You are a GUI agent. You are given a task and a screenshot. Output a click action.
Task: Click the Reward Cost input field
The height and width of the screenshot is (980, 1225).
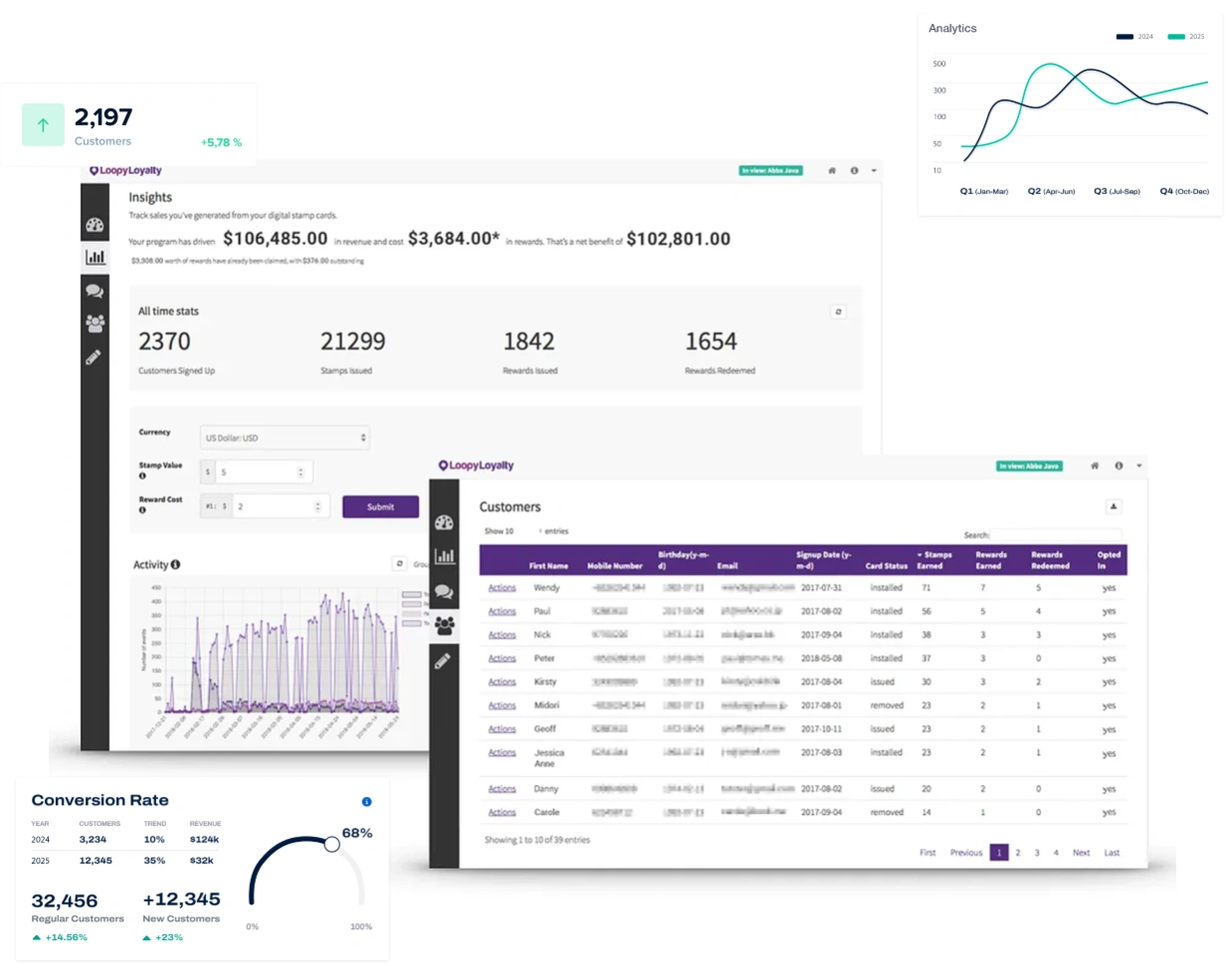[282, 506]
